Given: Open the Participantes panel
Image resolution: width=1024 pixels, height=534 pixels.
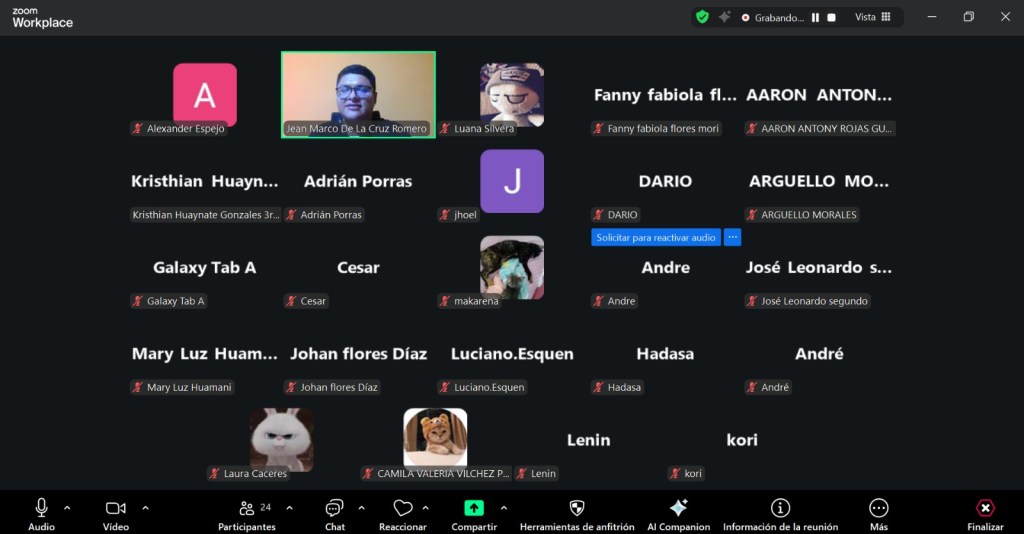Looking at the screenshot, I should tap(247, 514).
